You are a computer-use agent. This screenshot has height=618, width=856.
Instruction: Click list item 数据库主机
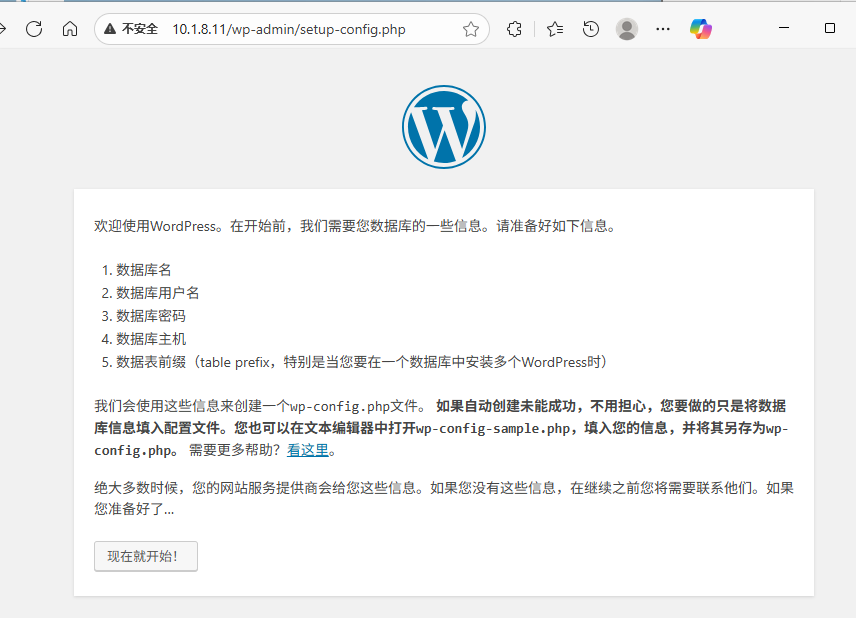coord(151,339)
